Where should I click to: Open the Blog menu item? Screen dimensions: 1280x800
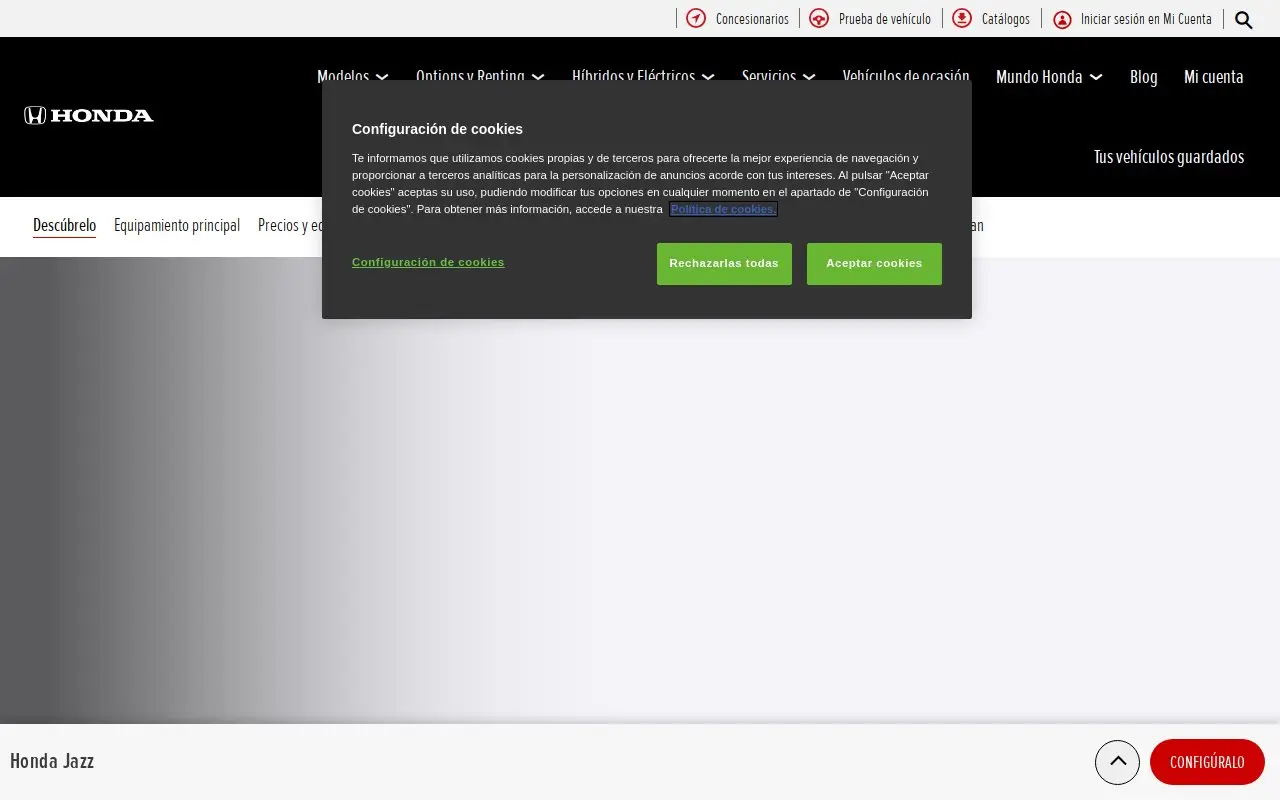click(1143, 77)
